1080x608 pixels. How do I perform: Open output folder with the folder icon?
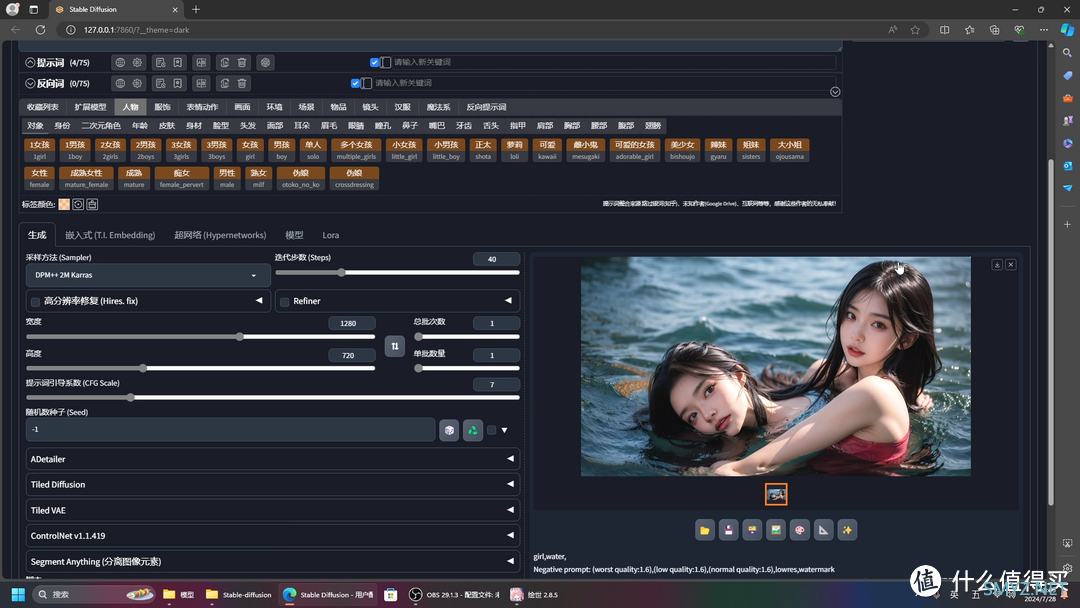(x=705, y=530)
